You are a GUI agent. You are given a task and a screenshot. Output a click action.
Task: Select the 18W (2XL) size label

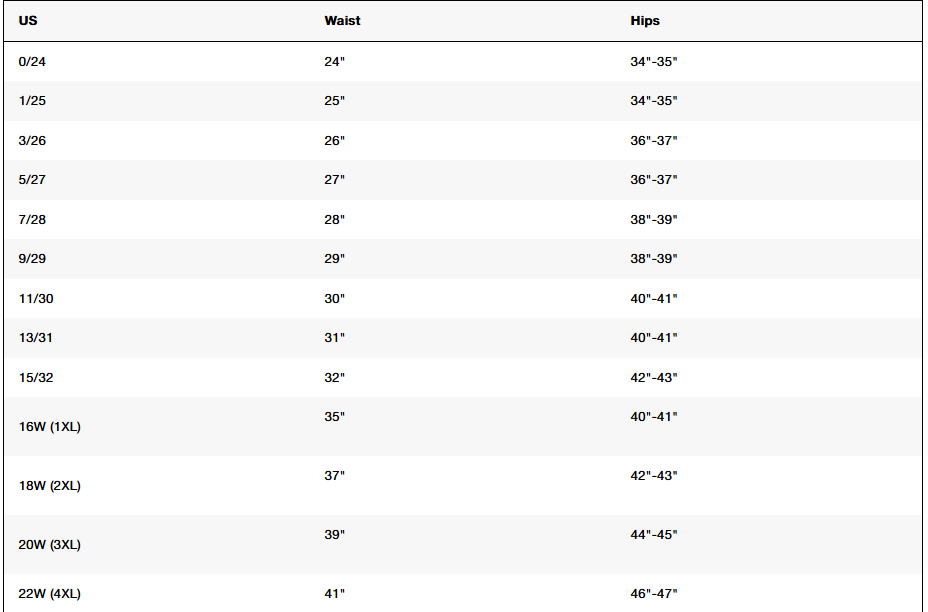click(50, 486)
